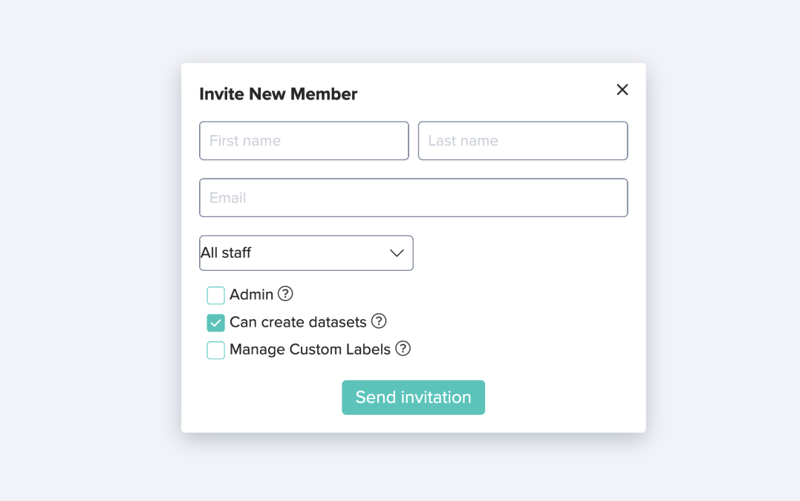Click the 'Invite New Member' heading
This screenshot has height=501, width=800.
278,94
